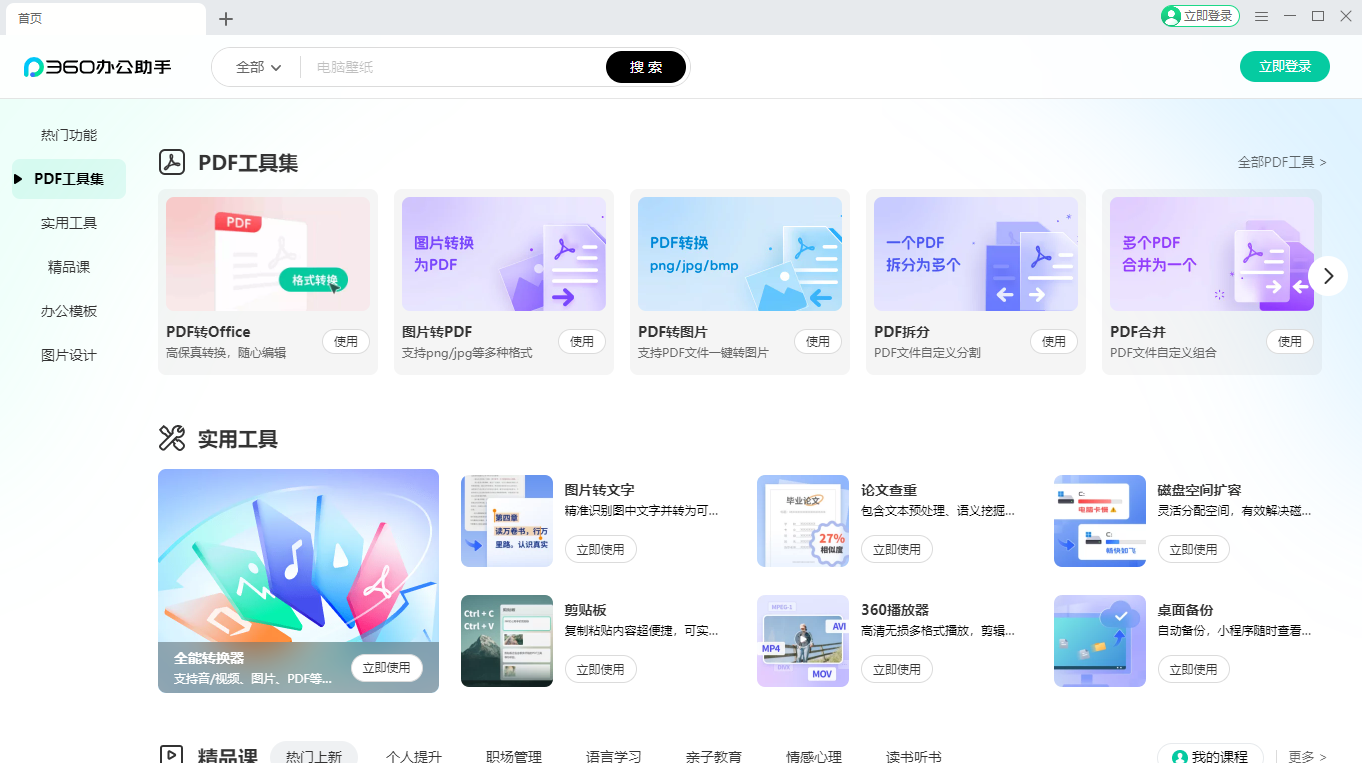Switch to 亲子教育 course tab
The height and width of the screenshot is (763, 1362).
(714, 756)
